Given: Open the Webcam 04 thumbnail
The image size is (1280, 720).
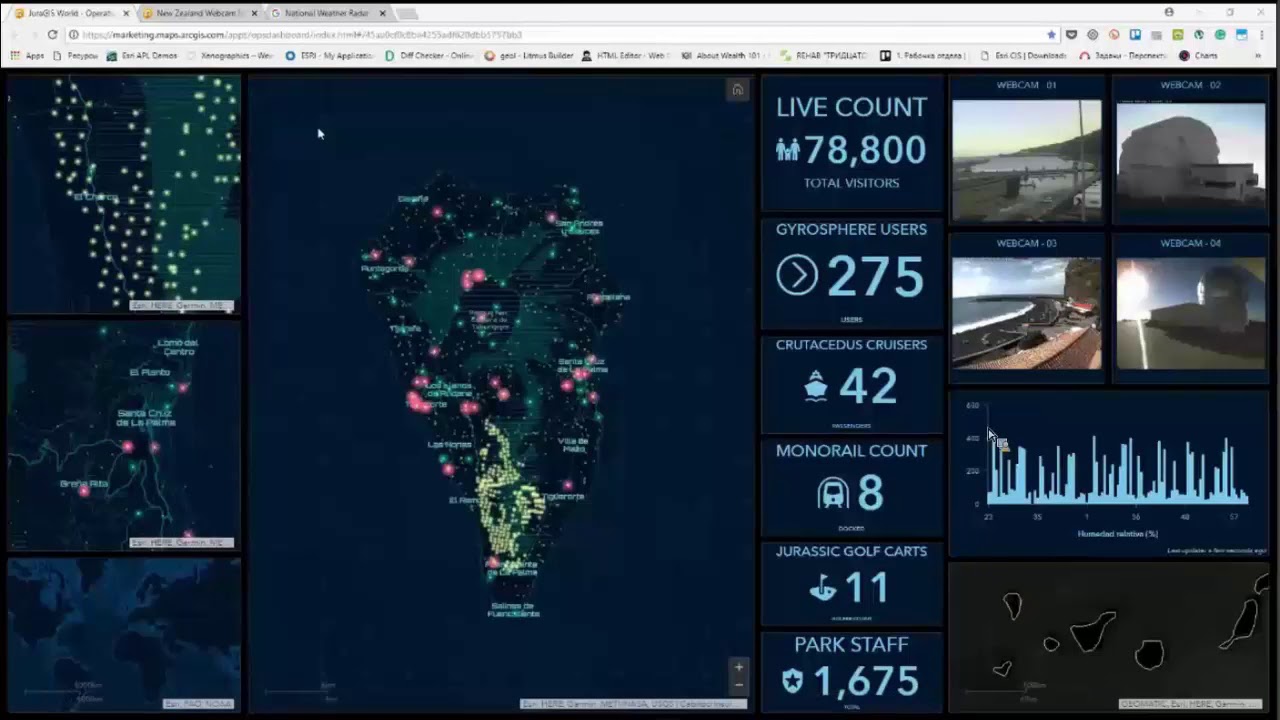Looking at the screenshot, I should 1190,313.
